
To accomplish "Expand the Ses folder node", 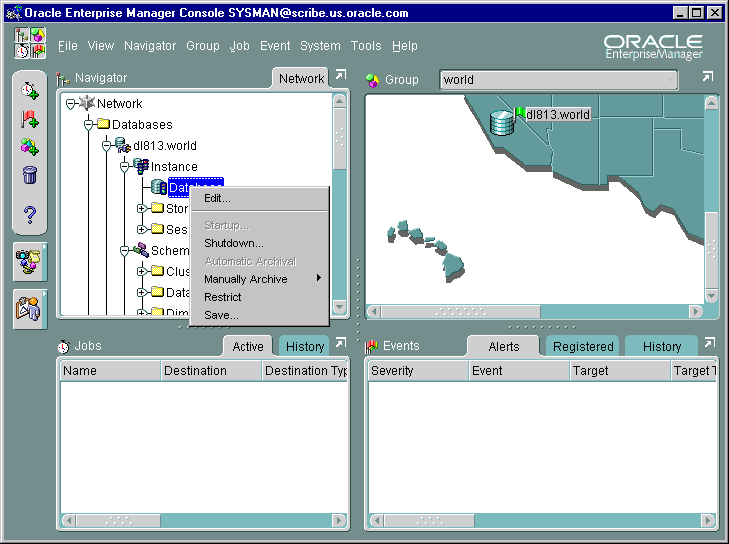I will pos(141,229).
